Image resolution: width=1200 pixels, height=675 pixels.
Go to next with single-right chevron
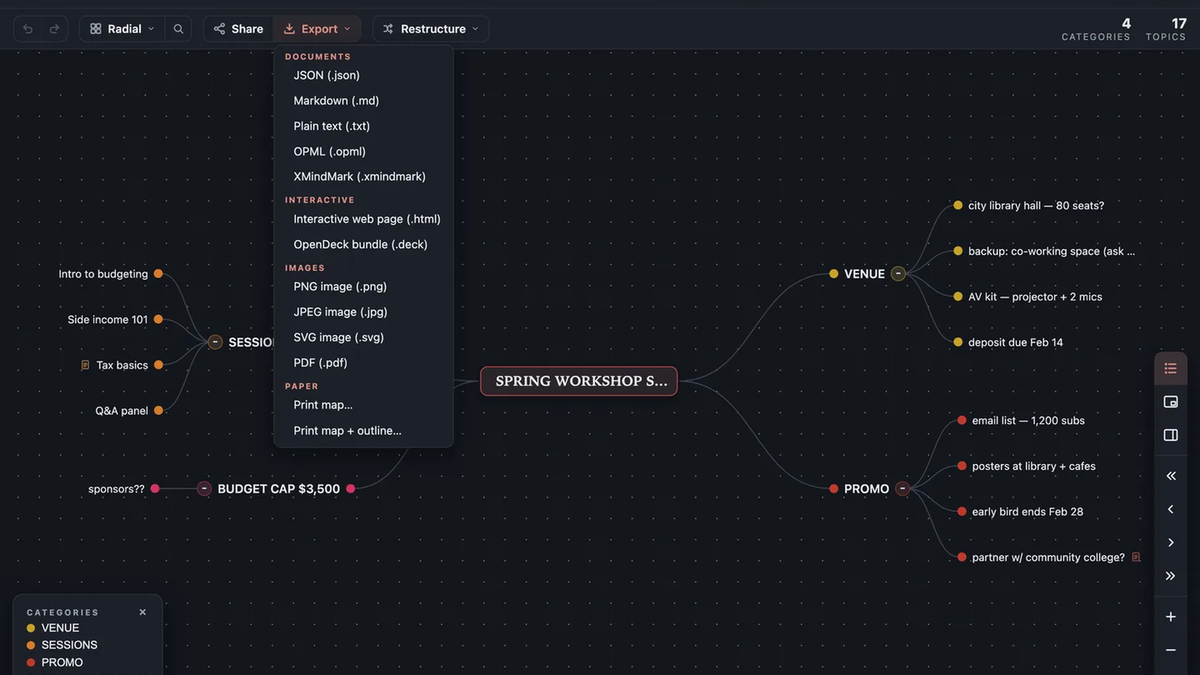1171,542
